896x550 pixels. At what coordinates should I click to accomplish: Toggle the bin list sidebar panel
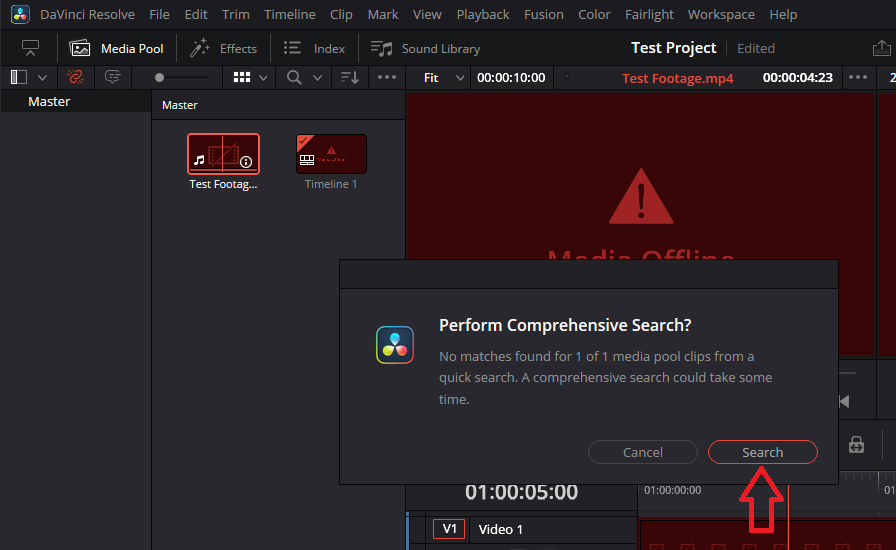coord(19,77)
